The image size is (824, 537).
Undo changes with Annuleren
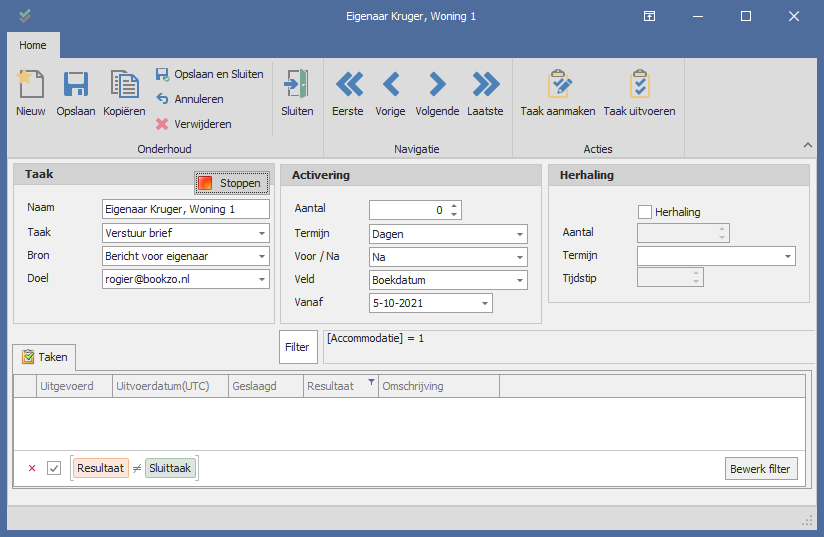190,99
